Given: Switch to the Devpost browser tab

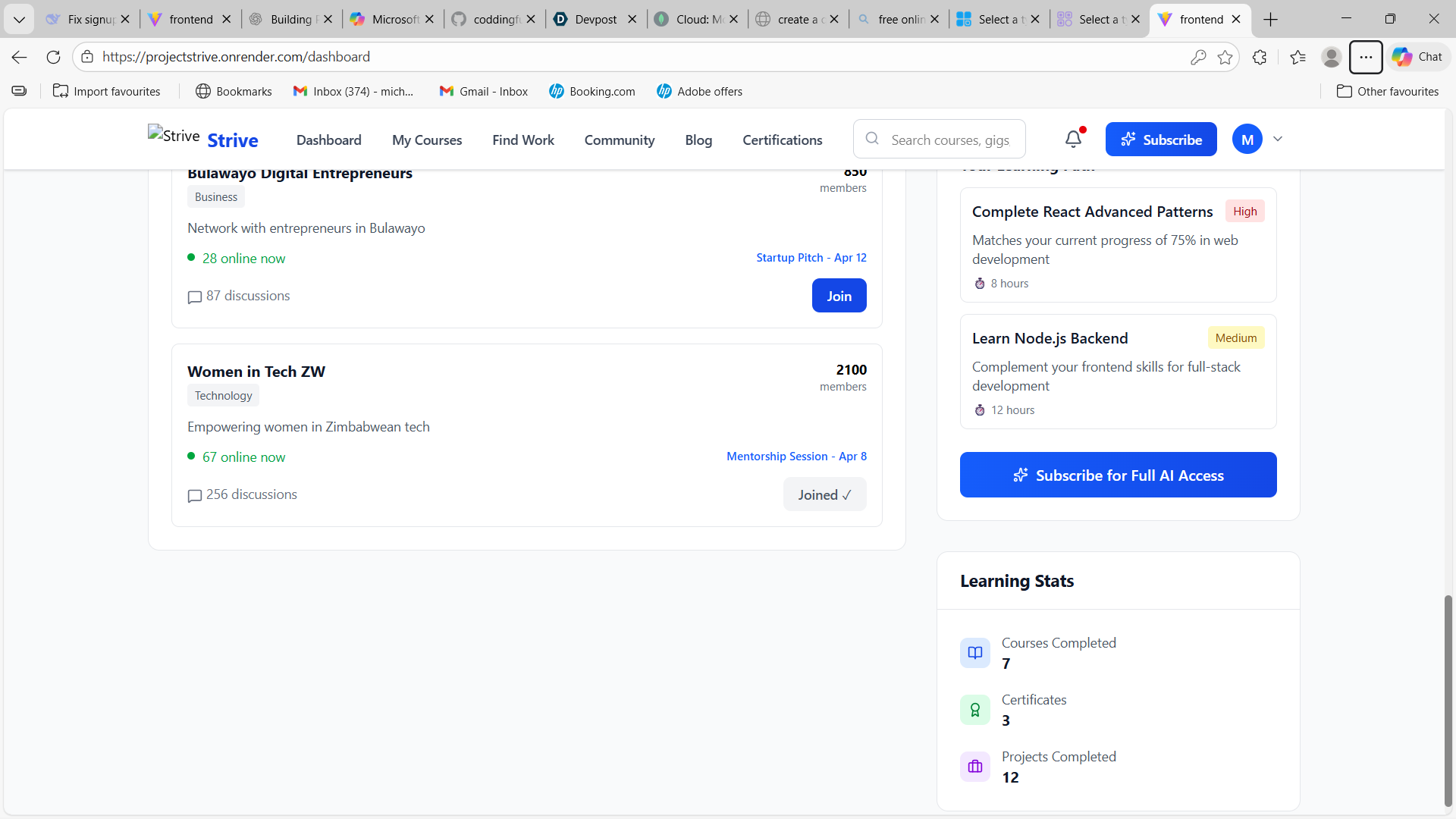Looking at the screenshot, I should (x=595, y=19).
